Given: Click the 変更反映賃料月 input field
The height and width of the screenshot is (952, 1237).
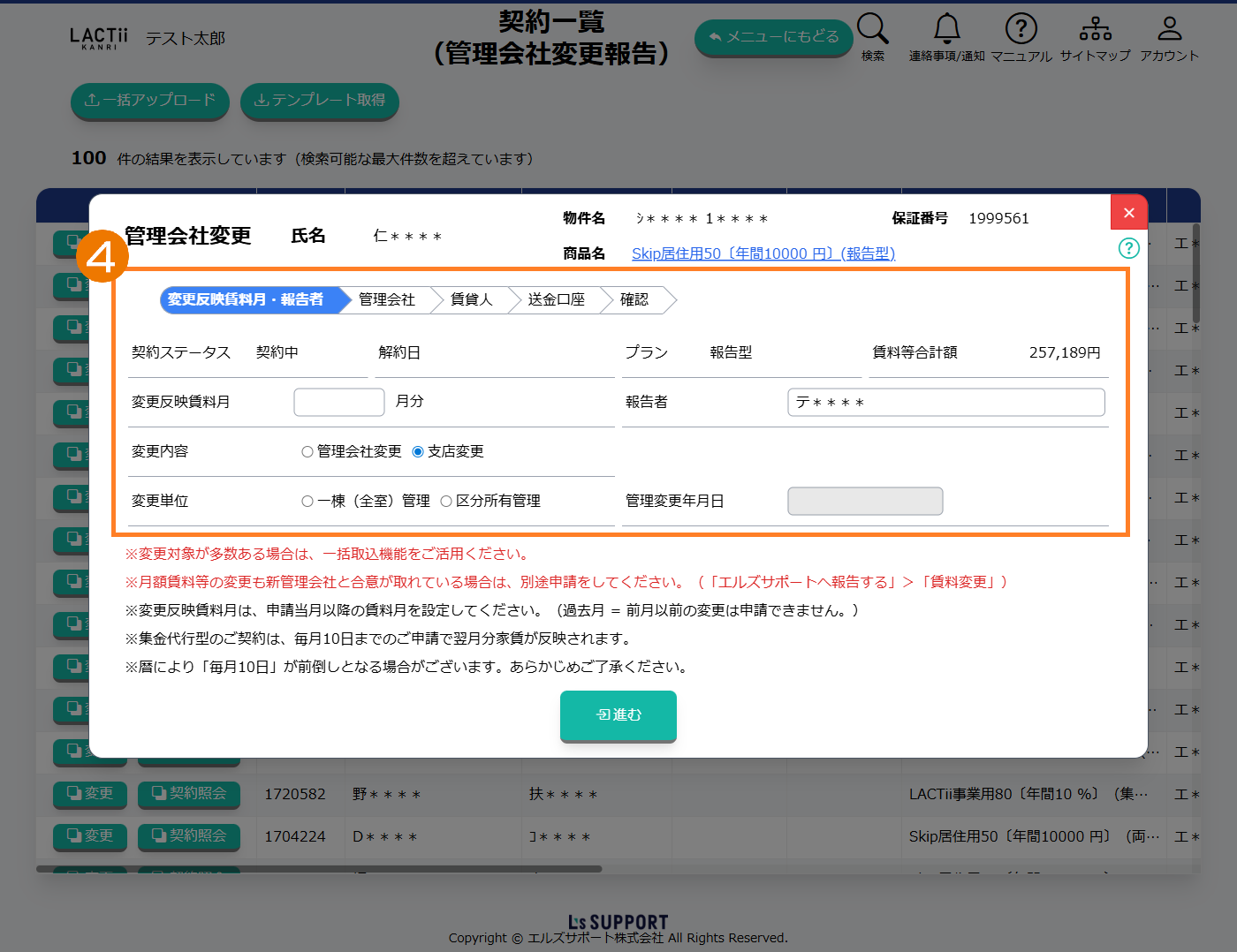Looking at the screenshot, I should [x=338, y=402].
